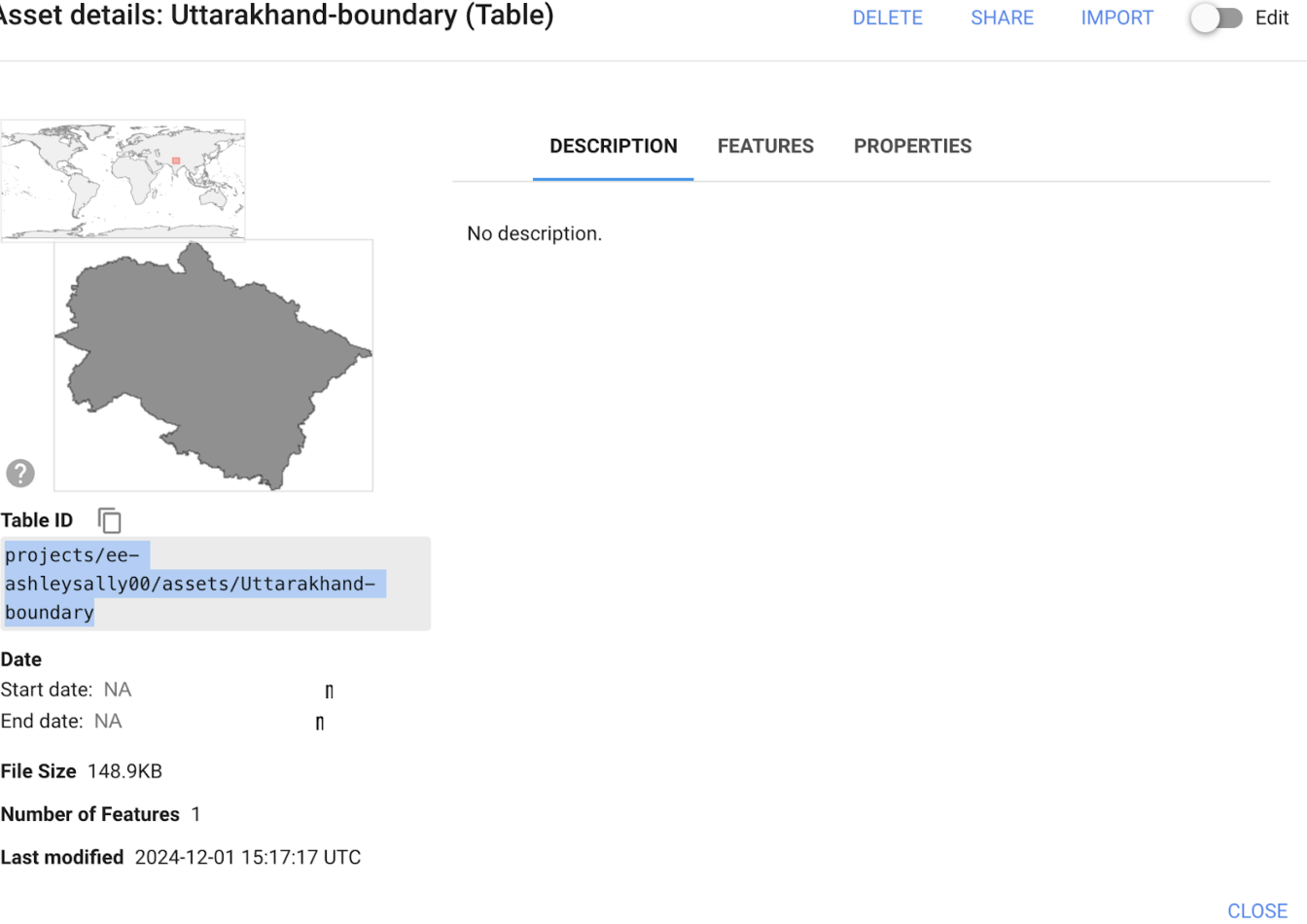The height and width of the screenshot is (924, 1307).
Task: Close the asset details dialog
Action: pyautogui.click(x=1257, y=910)
